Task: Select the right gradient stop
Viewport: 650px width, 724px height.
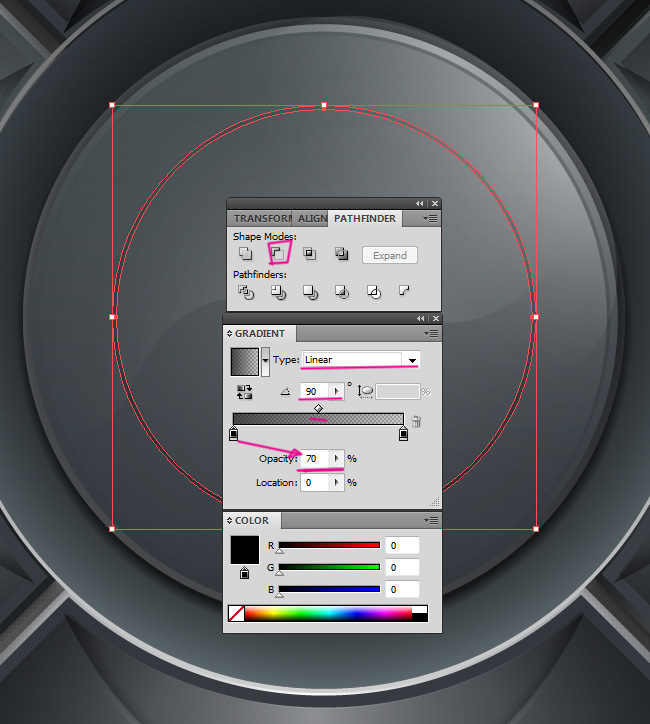Action: pos(403,434)
